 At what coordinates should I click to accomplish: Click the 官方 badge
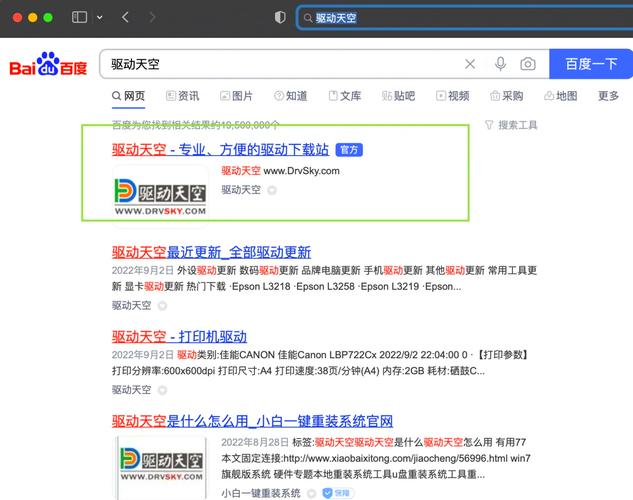[x=349, y=150]
